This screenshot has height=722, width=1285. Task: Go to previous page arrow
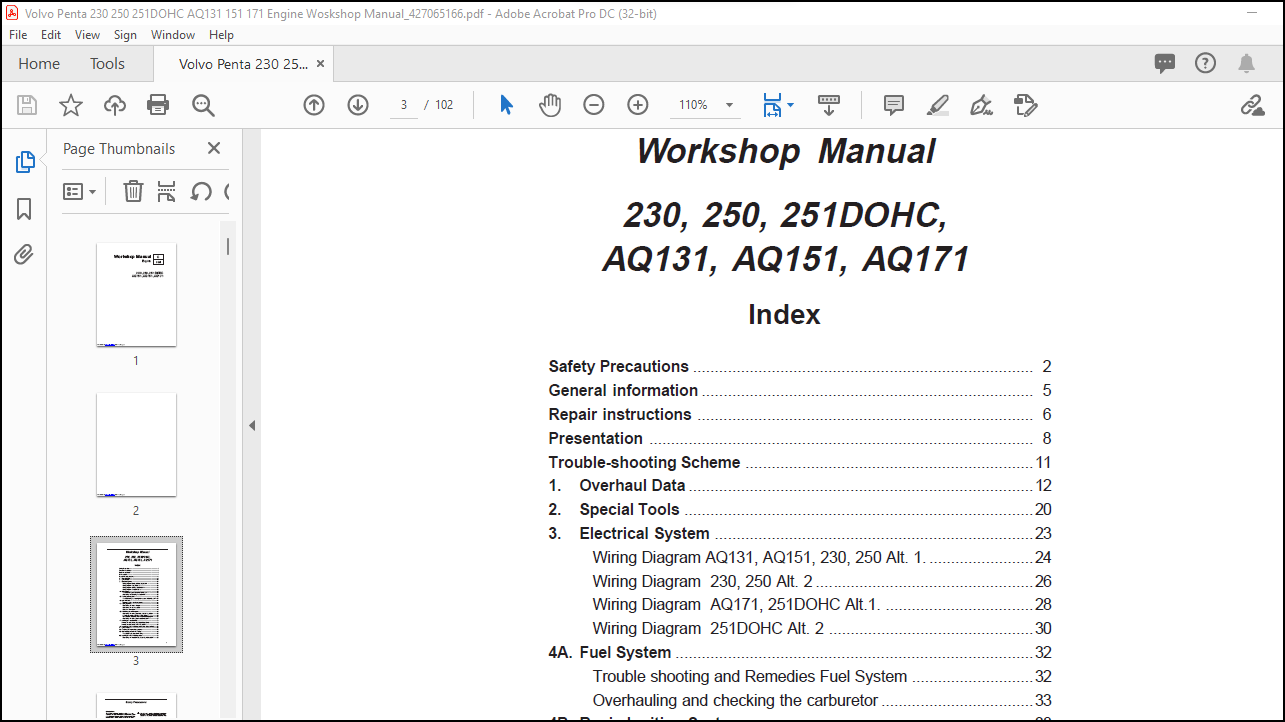coord(314,105)
